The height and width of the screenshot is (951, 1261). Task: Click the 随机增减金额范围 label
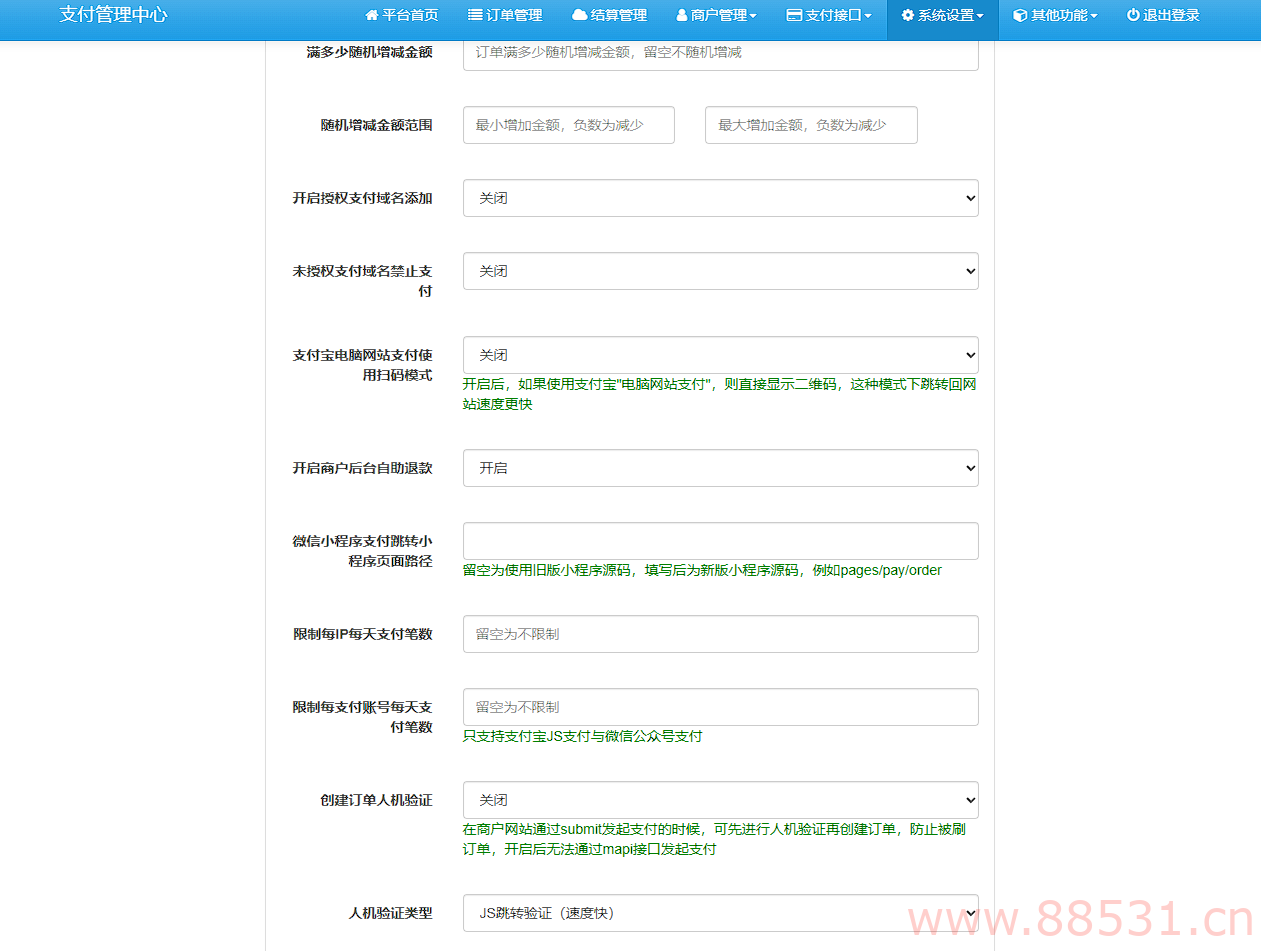click(x=376, y=125)
